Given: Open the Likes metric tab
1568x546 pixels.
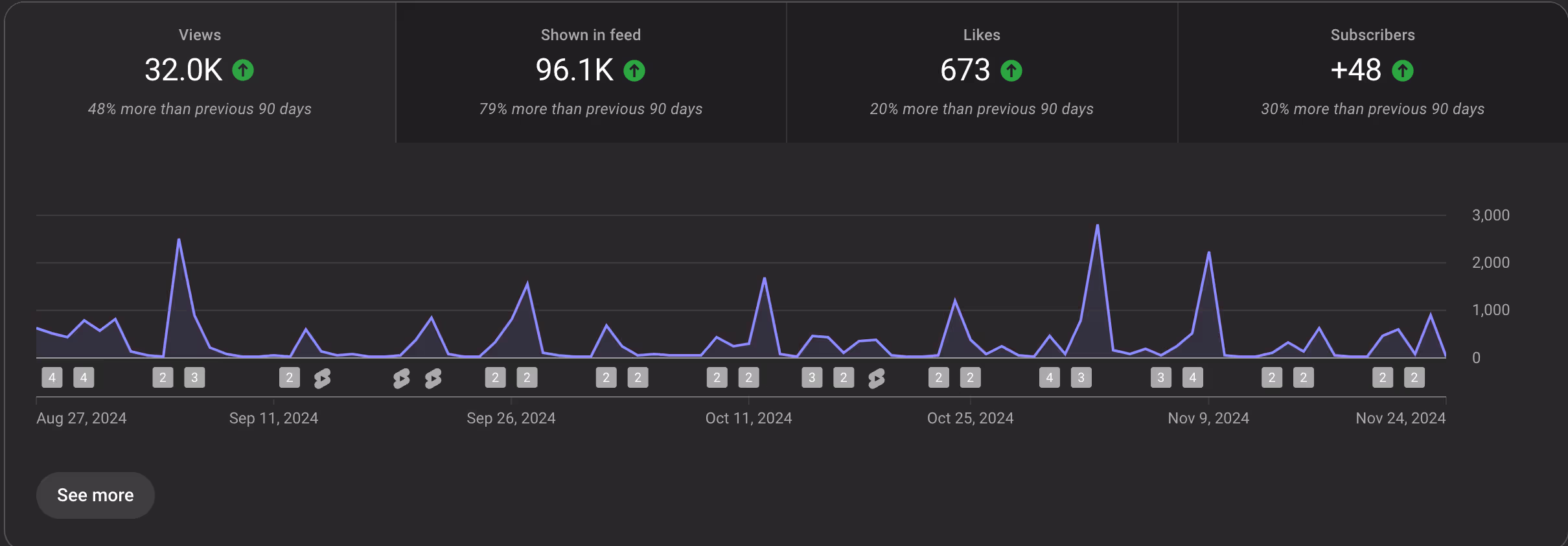Looking at the screenshot, I should pos(982,72).
